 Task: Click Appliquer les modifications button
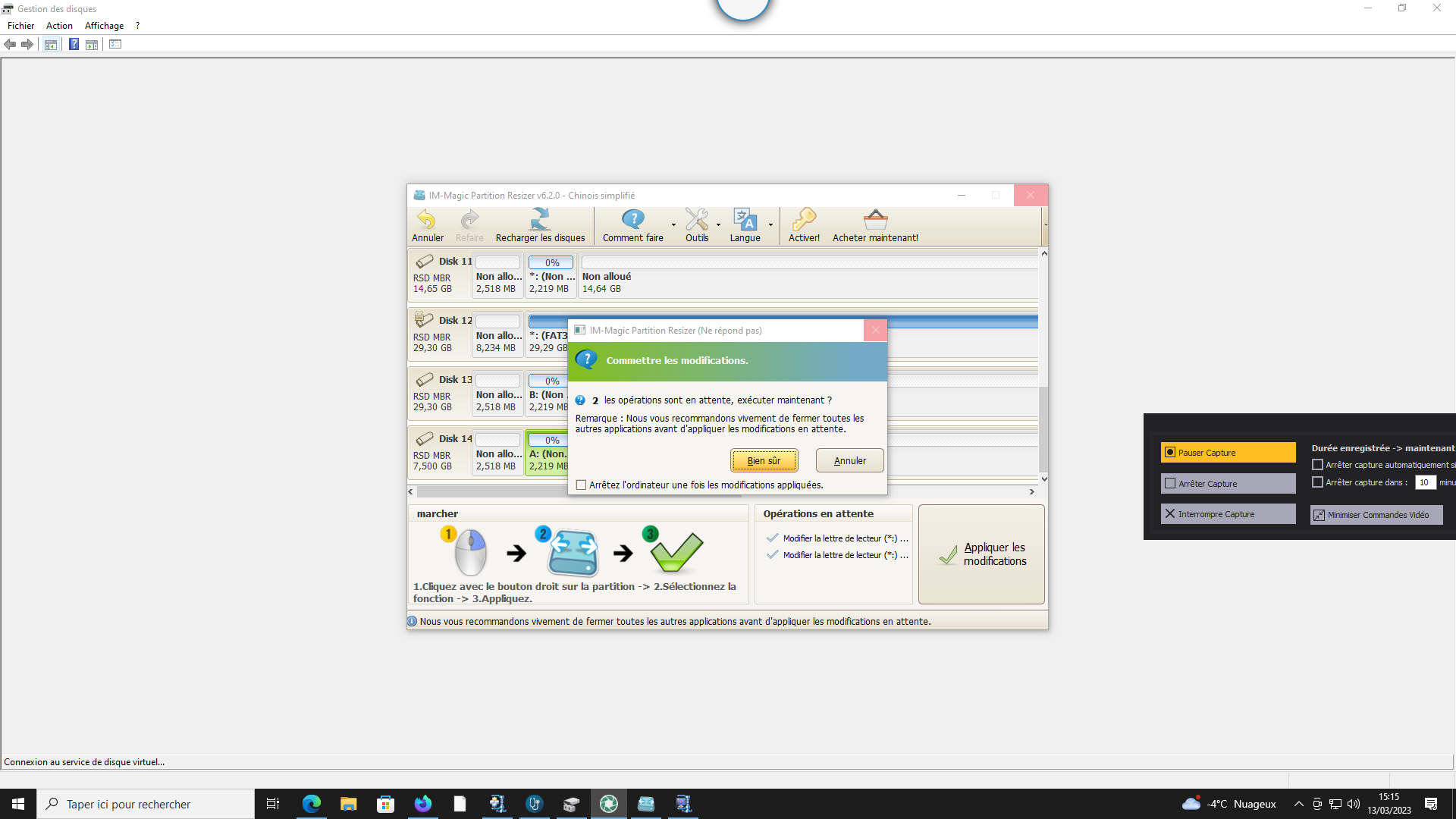coord(981,554)
